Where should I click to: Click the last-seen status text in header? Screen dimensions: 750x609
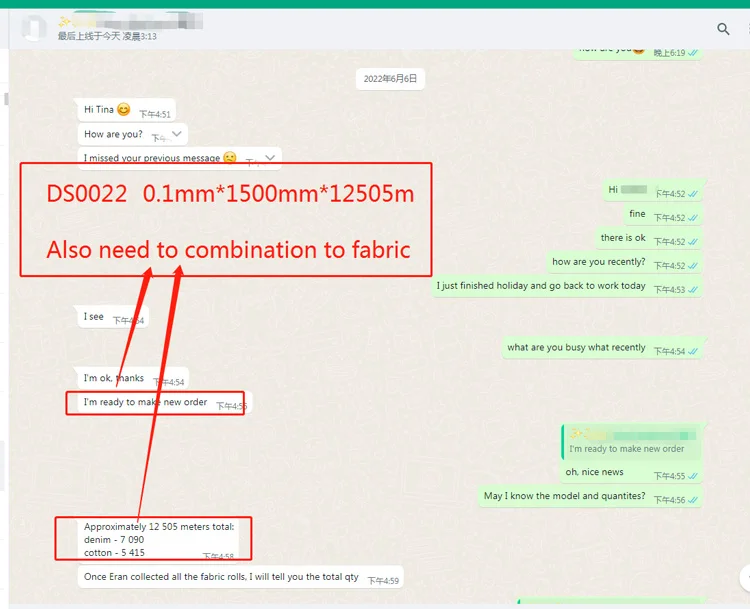pos(105,36)
